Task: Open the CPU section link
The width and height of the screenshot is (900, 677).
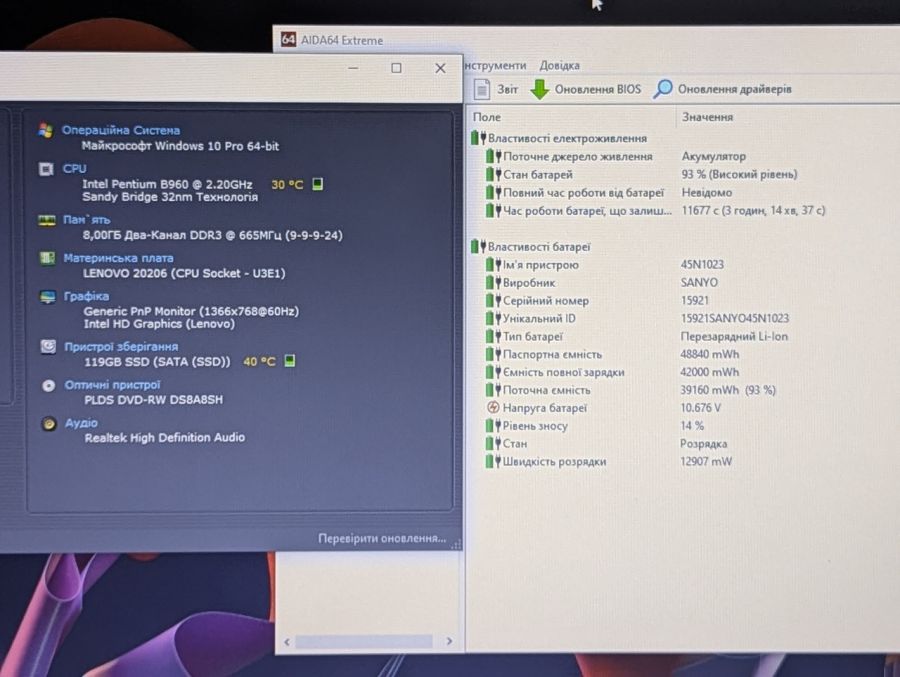Action: point(75,168)
